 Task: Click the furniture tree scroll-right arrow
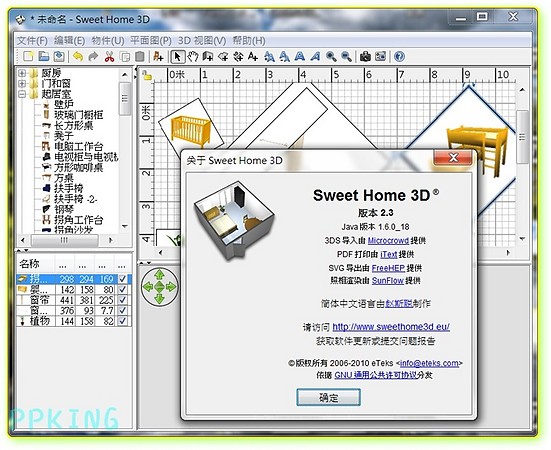(x=110, y=240)
